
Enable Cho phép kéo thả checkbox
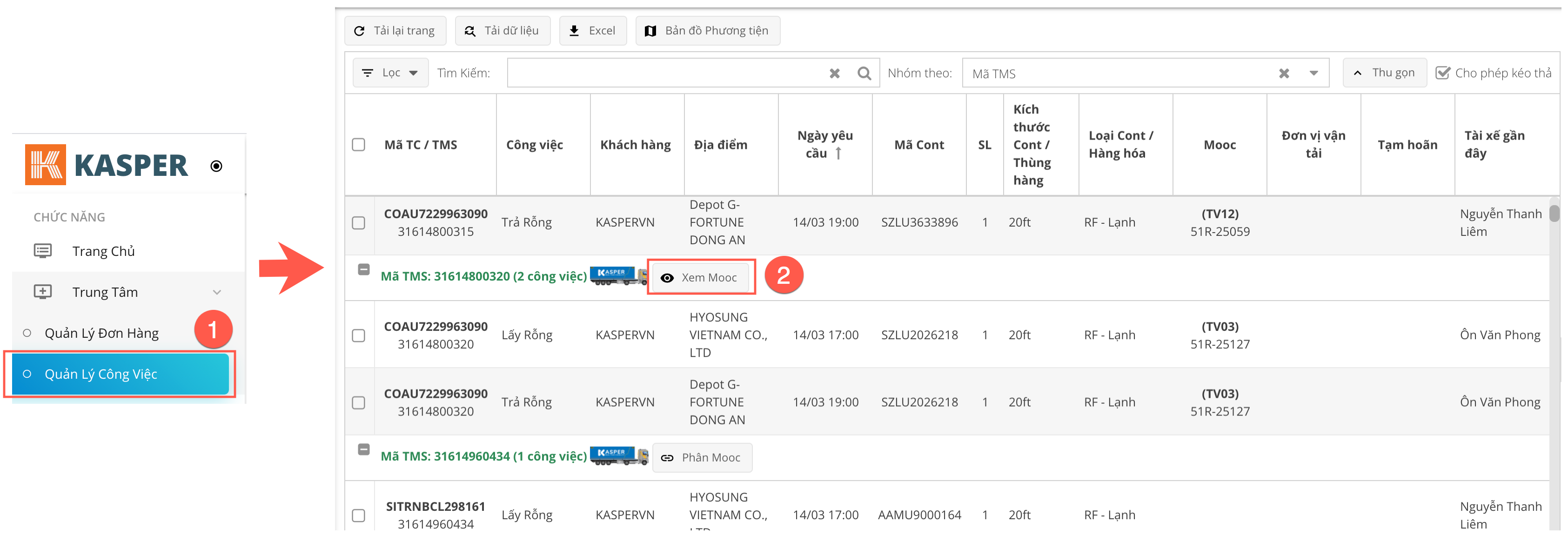(x=1443, y=73)
